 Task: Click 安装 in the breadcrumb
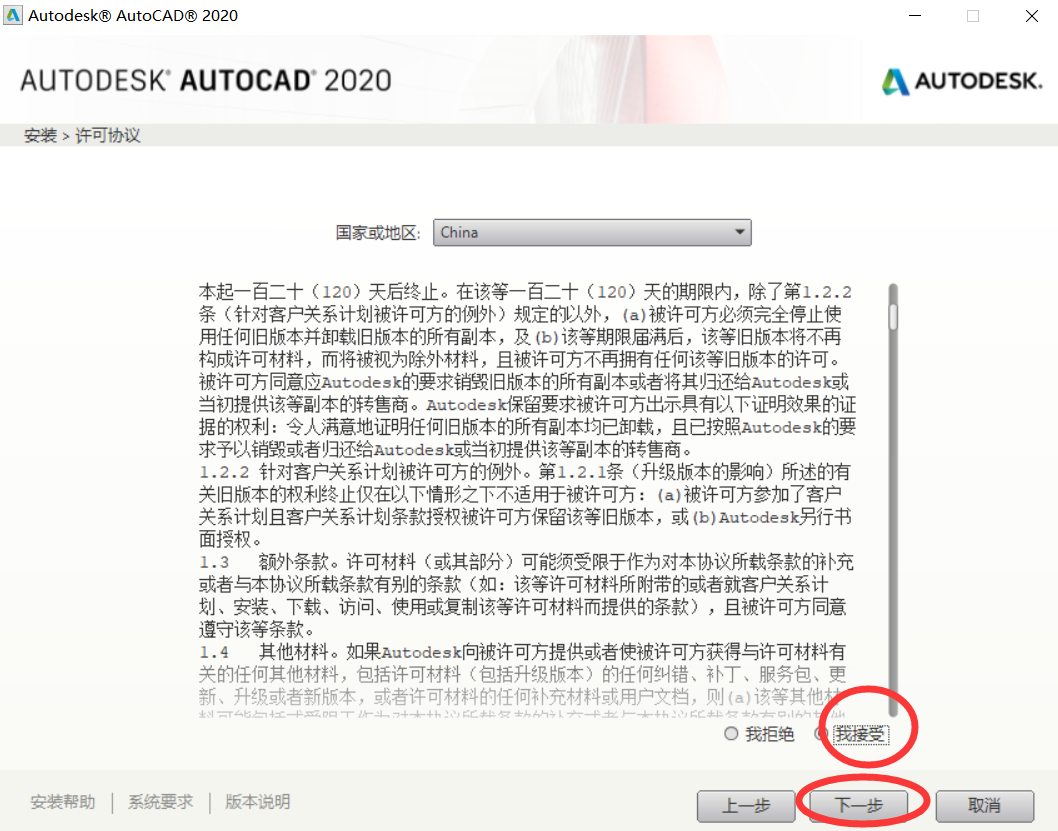[x=40, y=136]
